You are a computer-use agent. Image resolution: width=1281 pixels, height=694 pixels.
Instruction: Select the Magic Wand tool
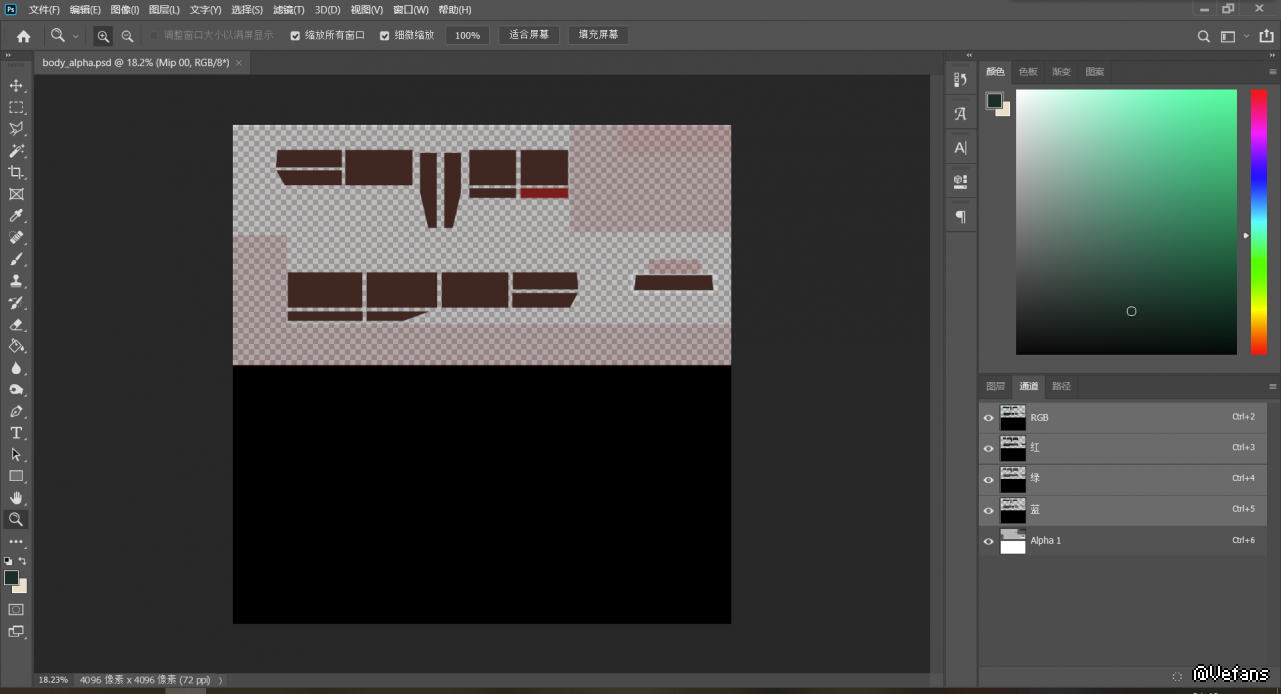click(16, 151)
